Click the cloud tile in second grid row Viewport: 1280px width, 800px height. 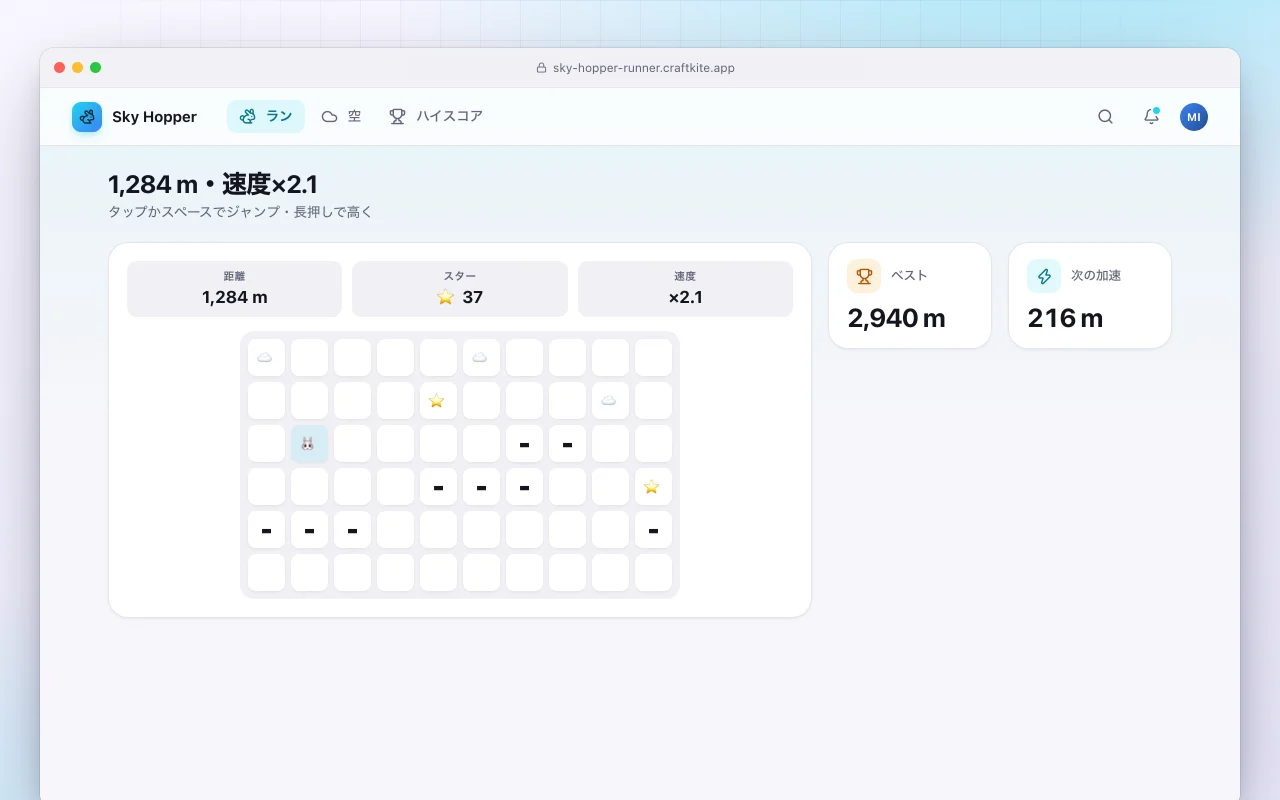[610, 400]
